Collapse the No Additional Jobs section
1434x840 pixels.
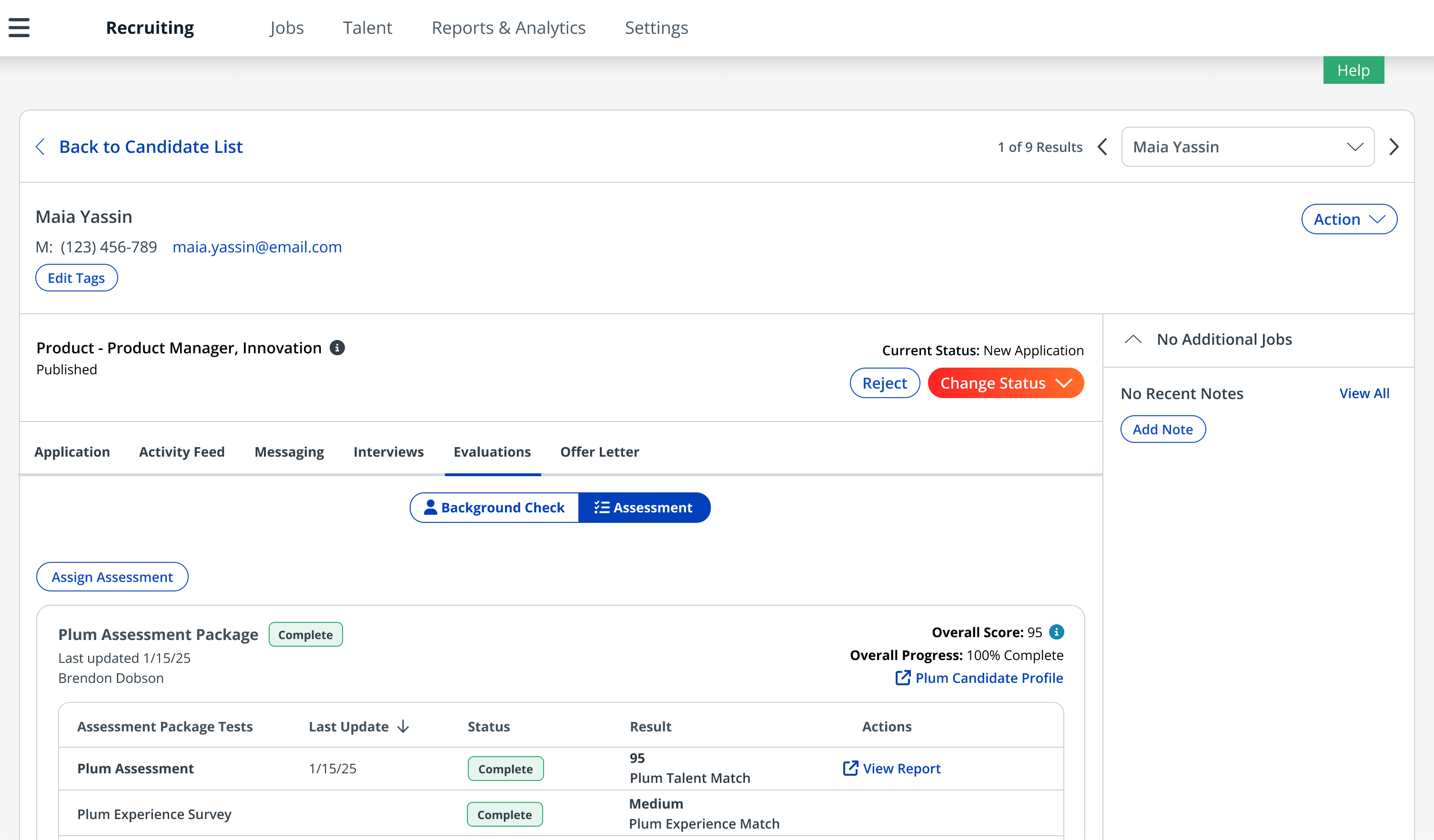click(x=1133, y=340)
